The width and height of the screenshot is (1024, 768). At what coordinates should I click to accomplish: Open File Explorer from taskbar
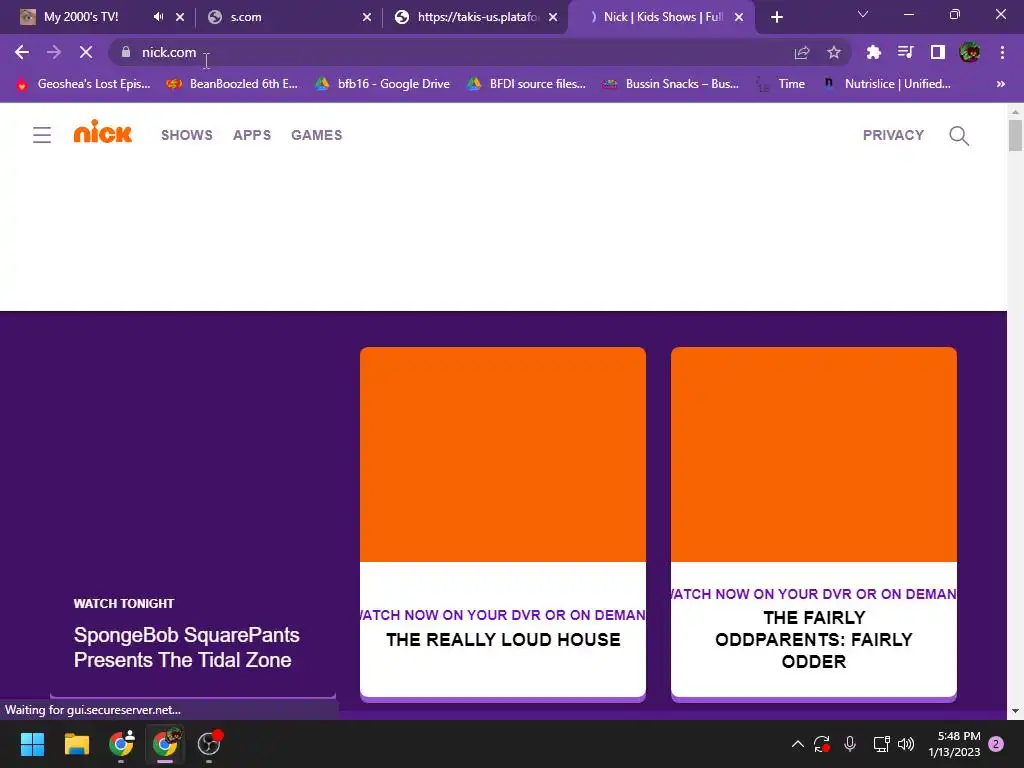point(76,744)
